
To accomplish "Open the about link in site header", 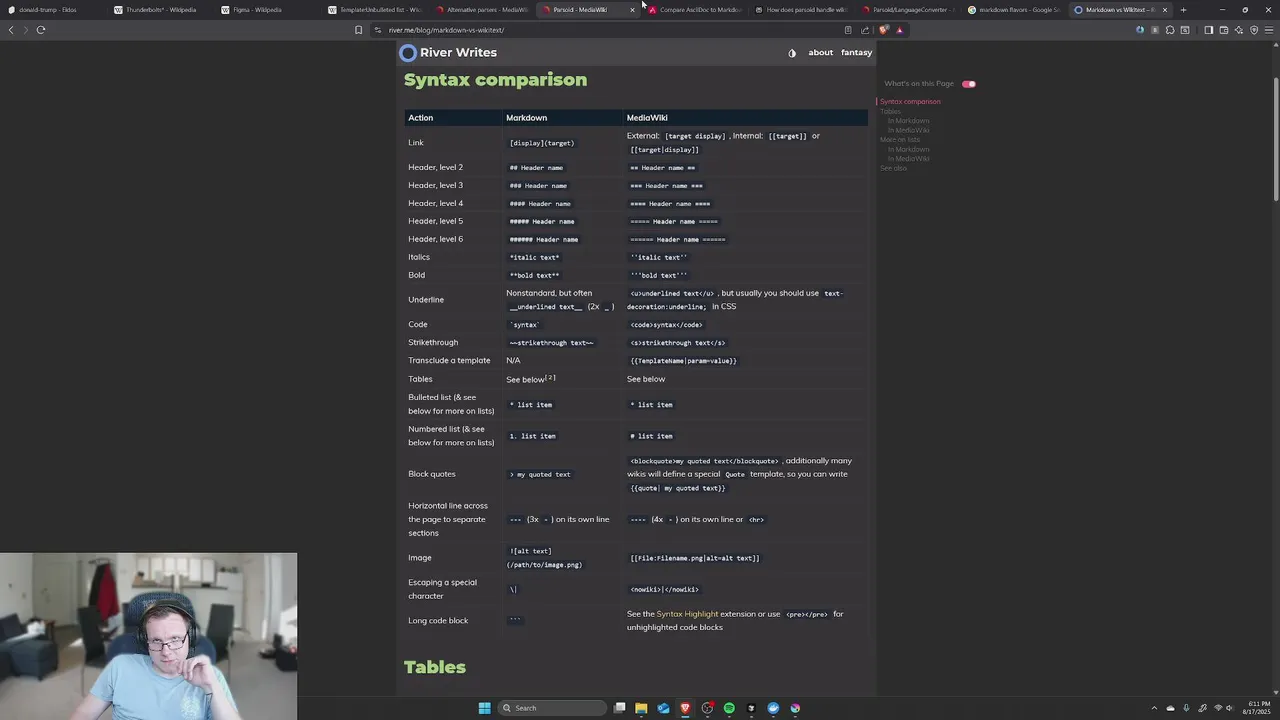I will point(820,53).
